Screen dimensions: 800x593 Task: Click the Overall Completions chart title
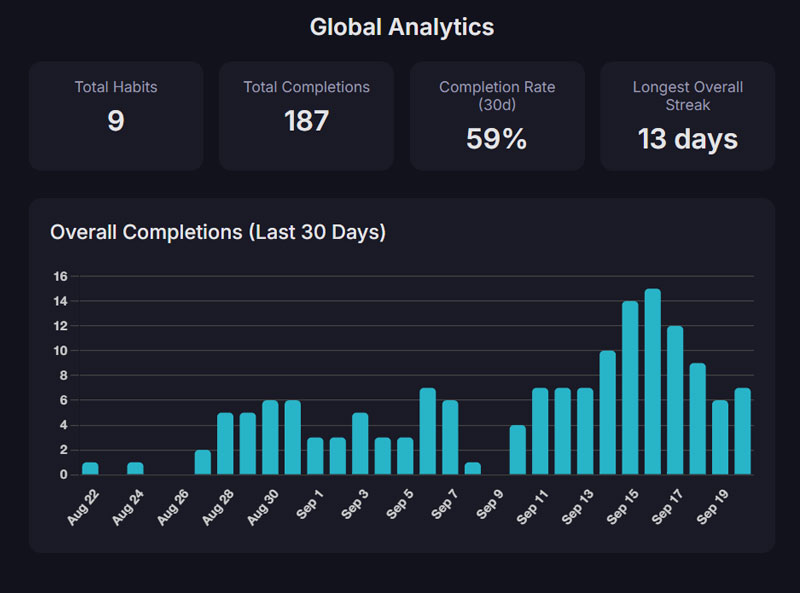point(218,232)
